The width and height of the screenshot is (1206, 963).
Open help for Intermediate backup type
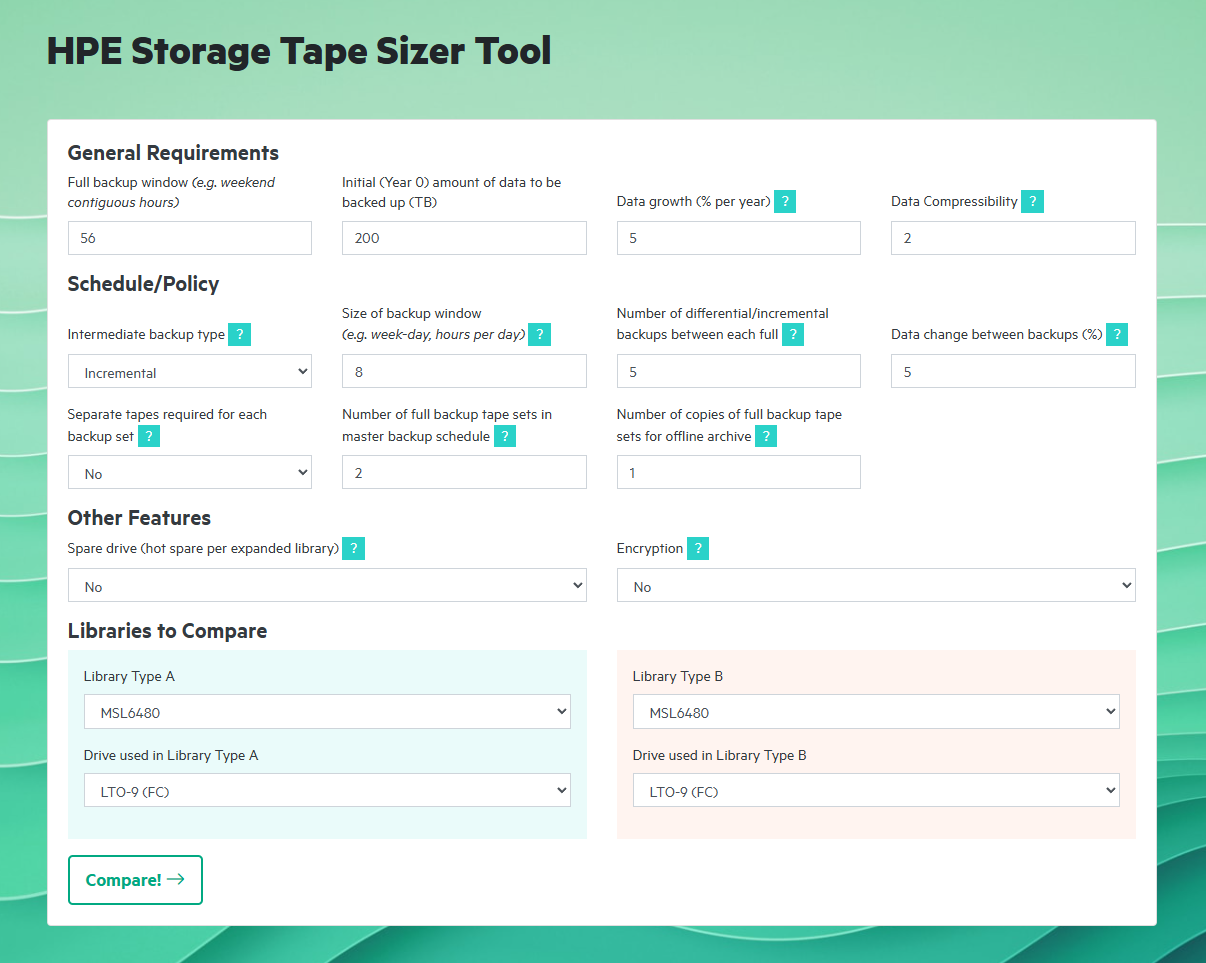click(x=239, y=334)
